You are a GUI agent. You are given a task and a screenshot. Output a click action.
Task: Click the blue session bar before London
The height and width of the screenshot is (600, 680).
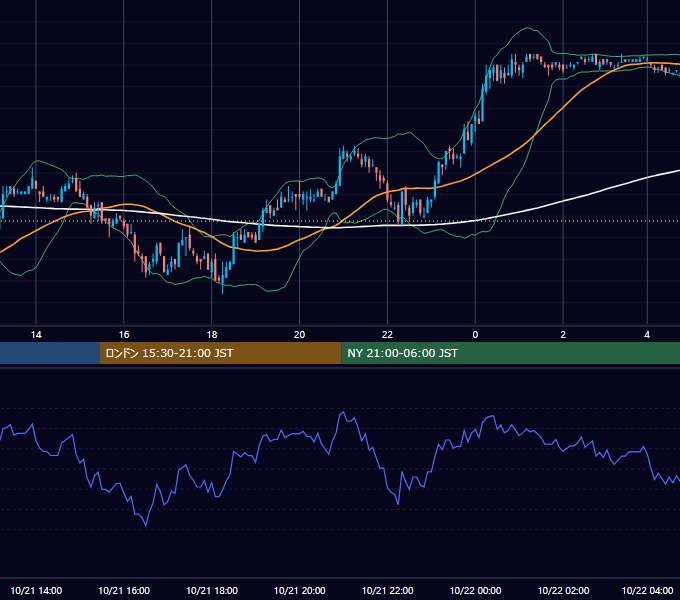(x=50, y=353)
